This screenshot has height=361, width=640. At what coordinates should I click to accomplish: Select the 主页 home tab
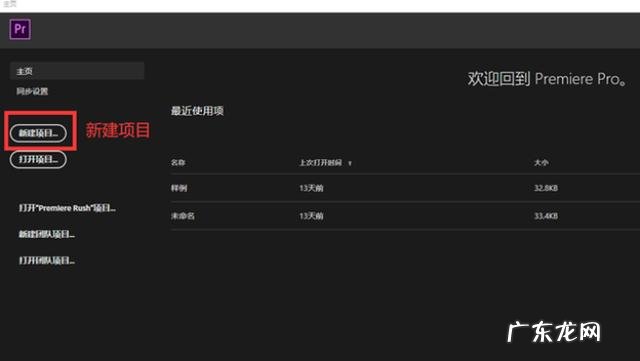[x=77, y=71]
